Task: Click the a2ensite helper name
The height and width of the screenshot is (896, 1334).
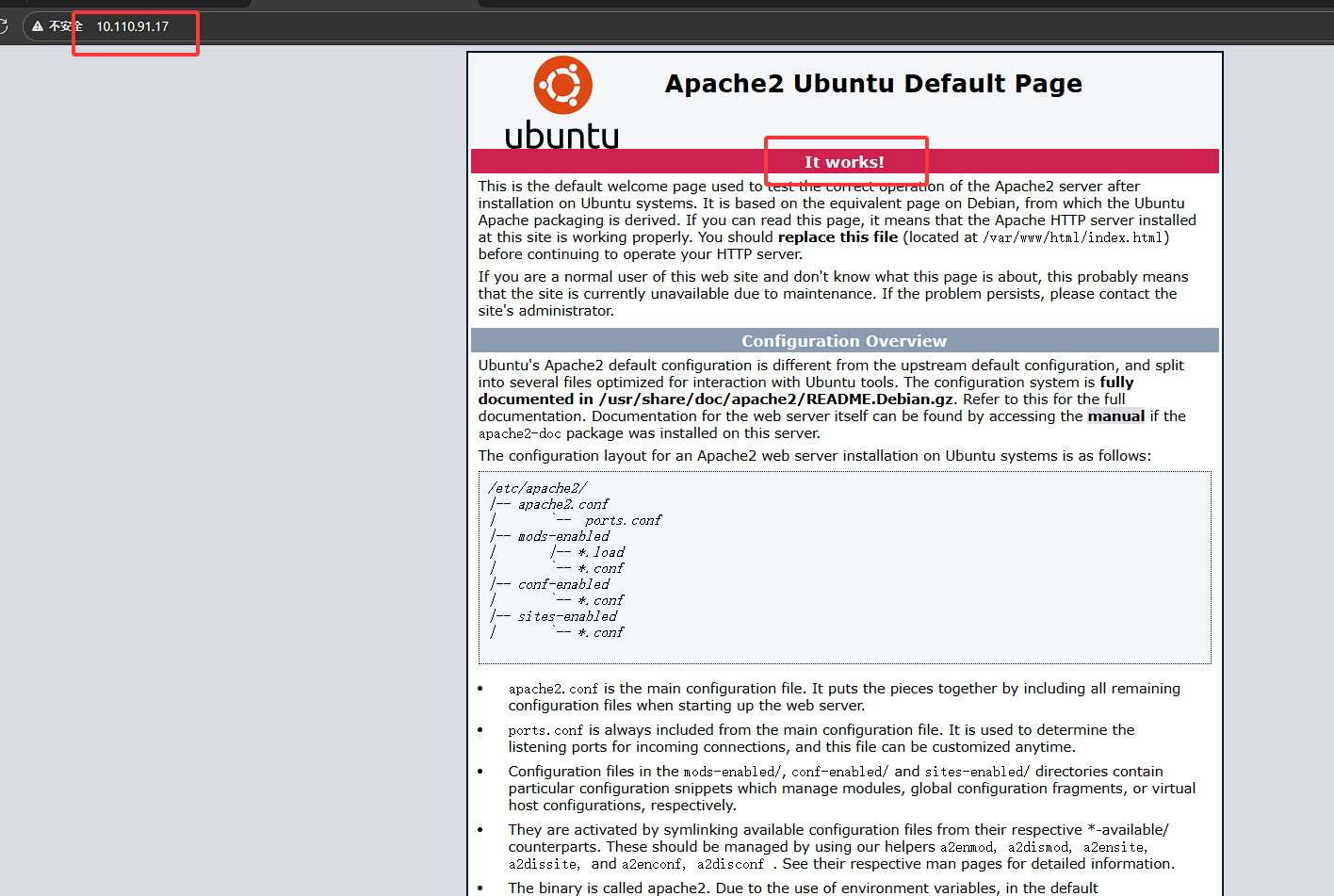Action: click(x=1115, y=847)
